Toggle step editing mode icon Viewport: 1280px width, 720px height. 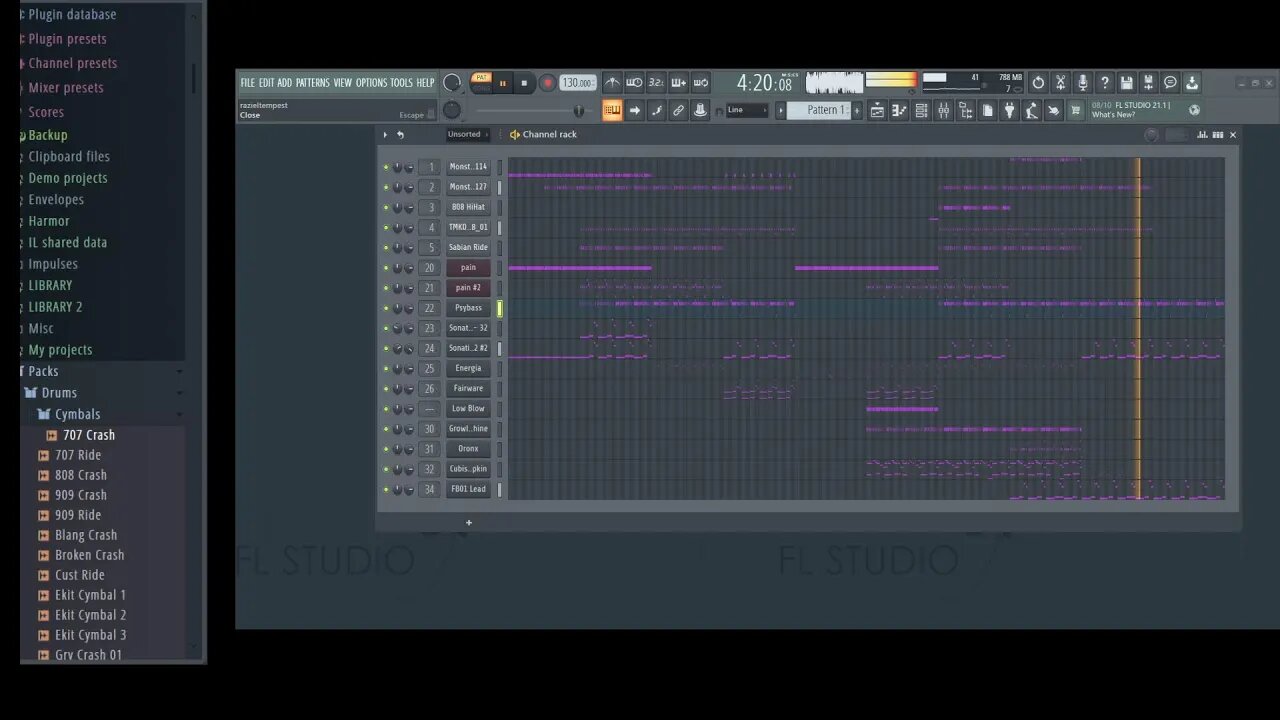click(656, 110)
